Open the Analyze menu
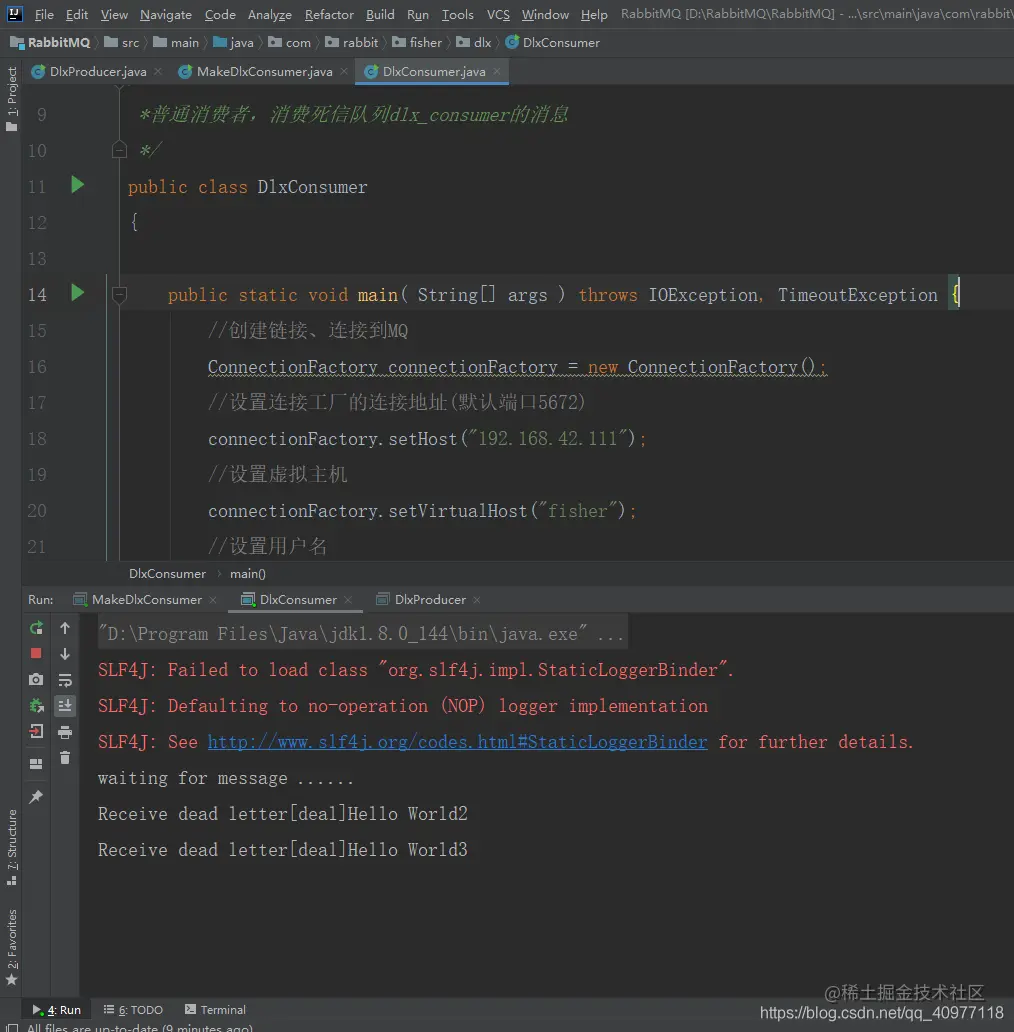The width and height of the screenshot is (1014, 1032). [270, 14]
